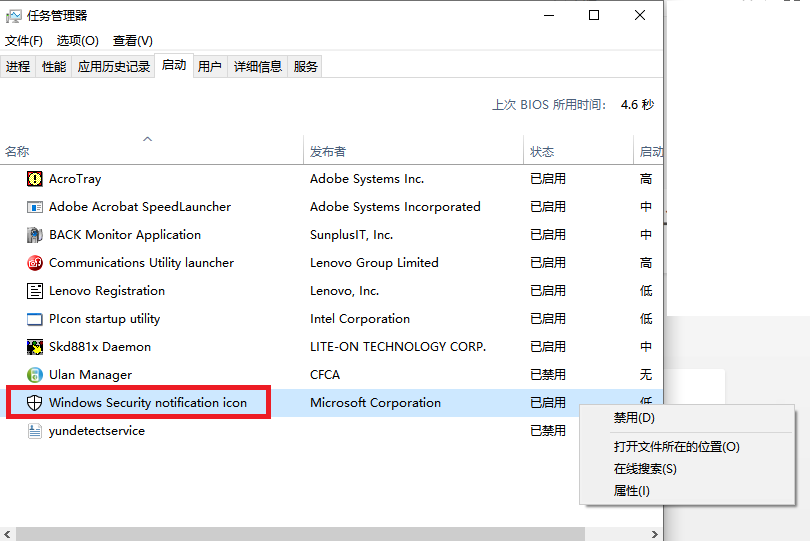810x541 pixels.
Task: Click 已禁用 status of Ulan Manager
Action: 548,375
